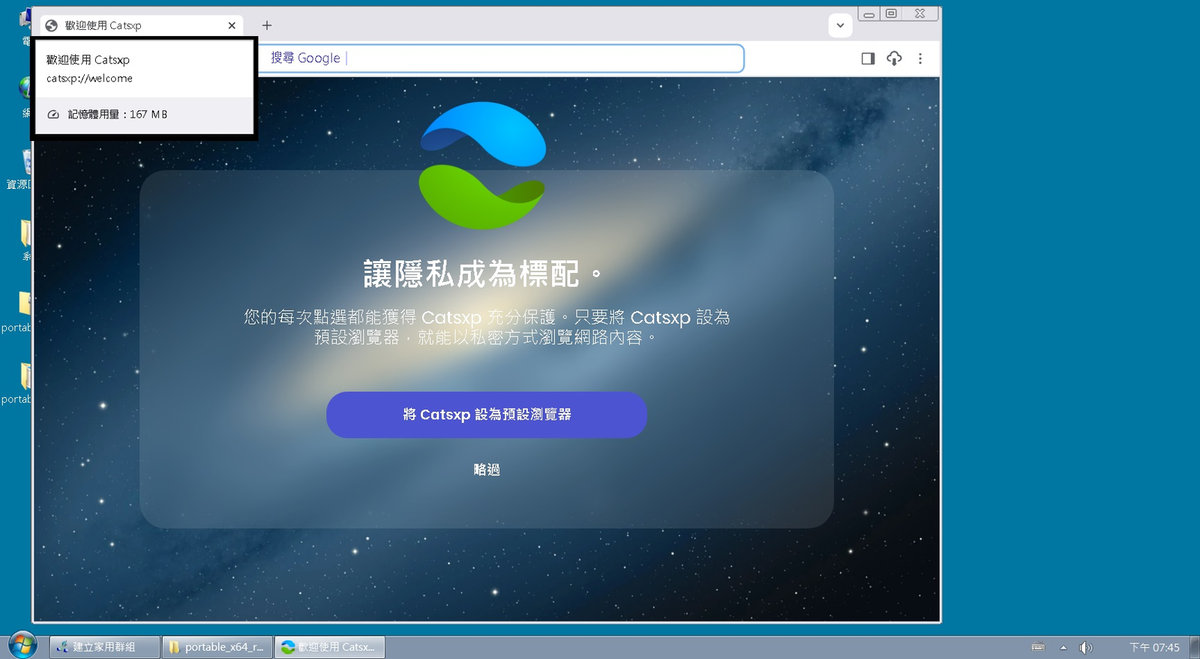
Task: Minimize the Catsxp browser window
Action: coord(868,14)
